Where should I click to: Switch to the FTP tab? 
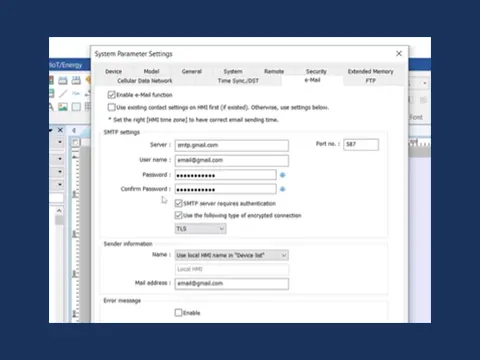371,81
